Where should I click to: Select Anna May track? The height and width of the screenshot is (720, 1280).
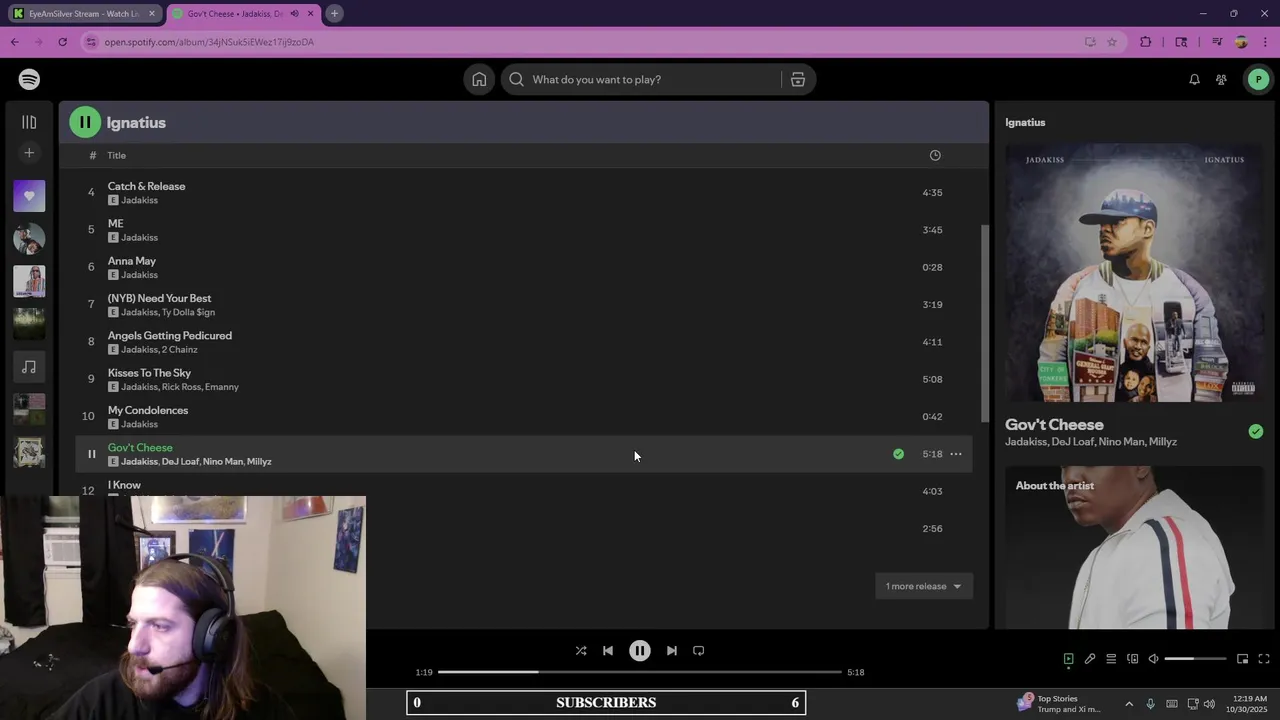pyautogui.click(x=524, y=267)
